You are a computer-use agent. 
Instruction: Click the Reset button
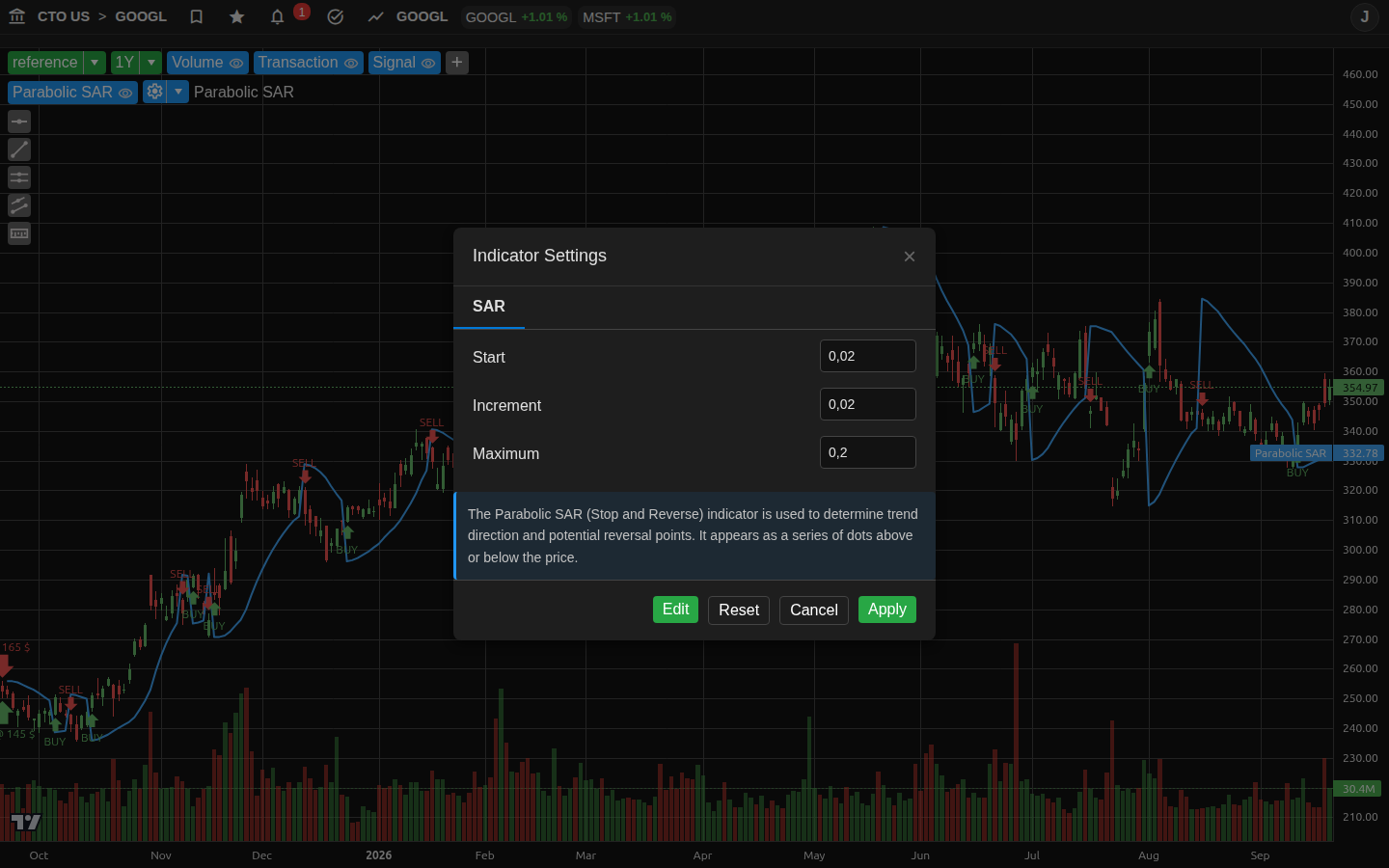(739, 610)
